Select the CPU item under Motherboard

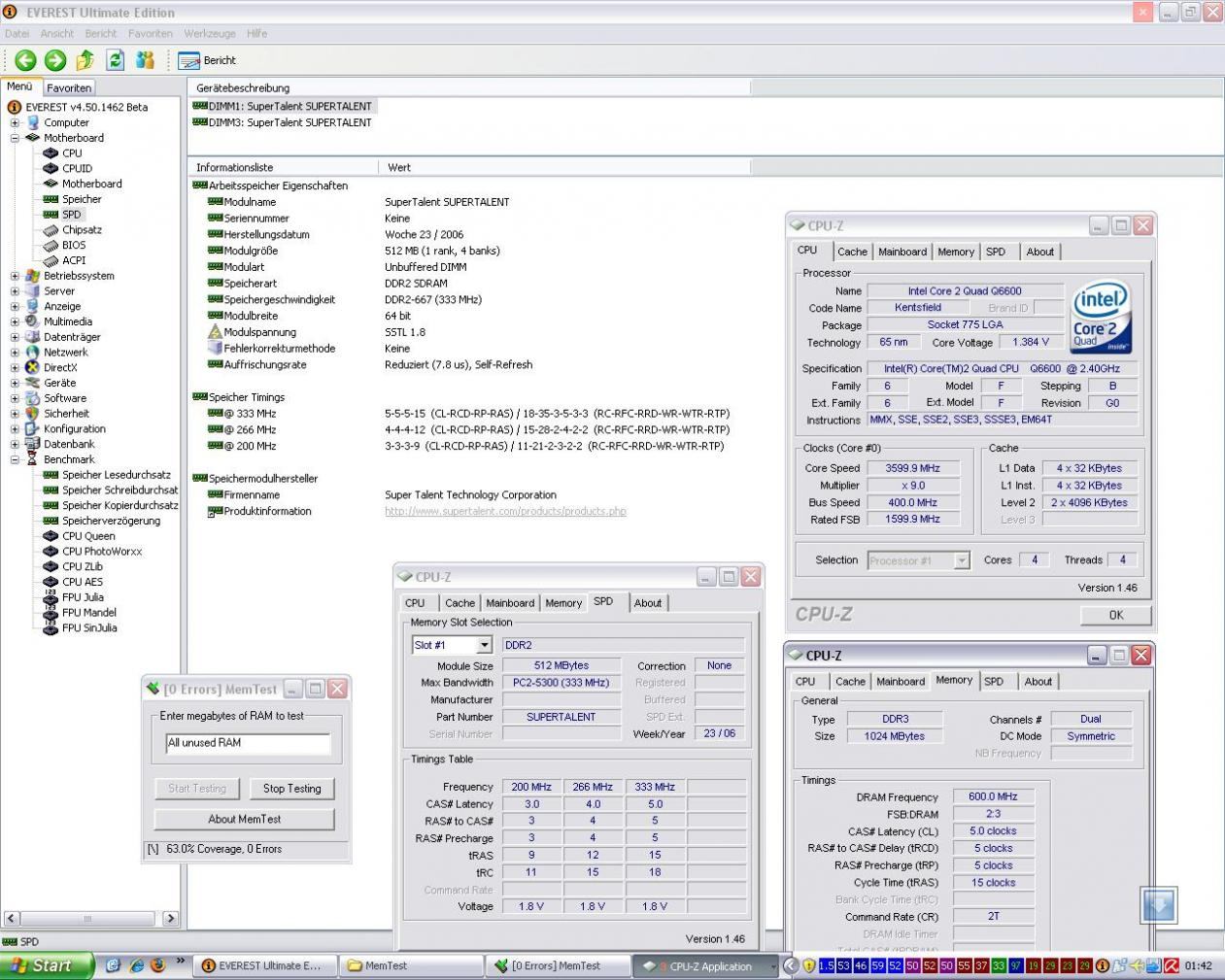coord(72,152)
